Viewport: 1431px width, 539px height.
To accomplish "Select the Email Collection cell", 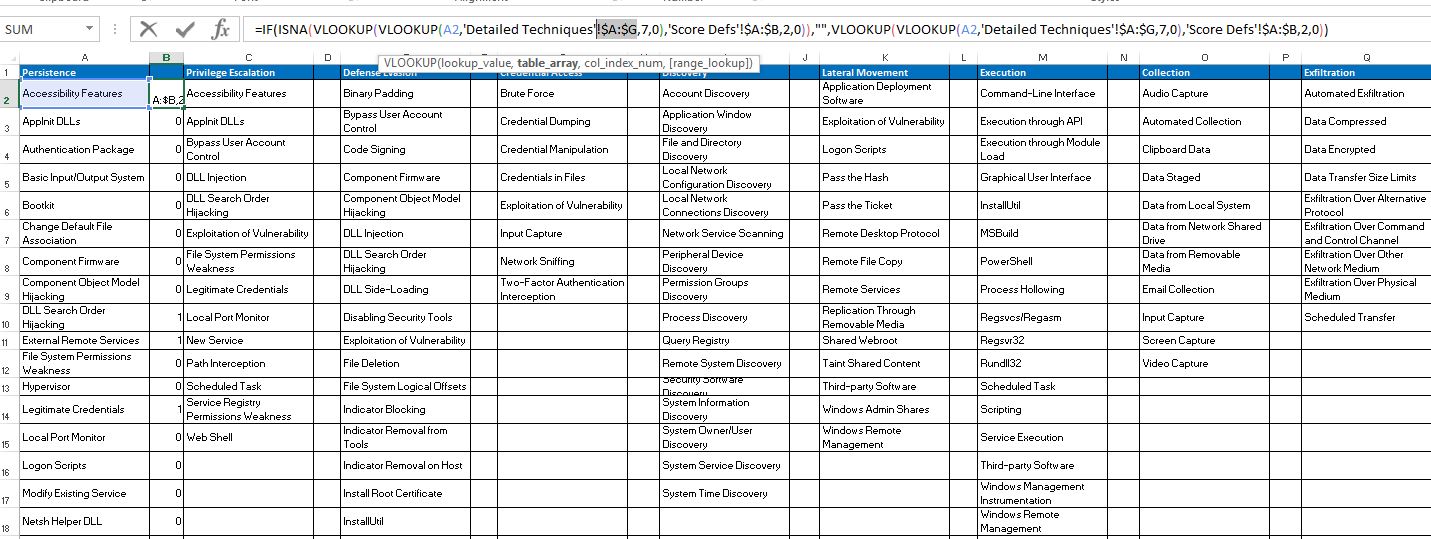I will click(1204, 289).
